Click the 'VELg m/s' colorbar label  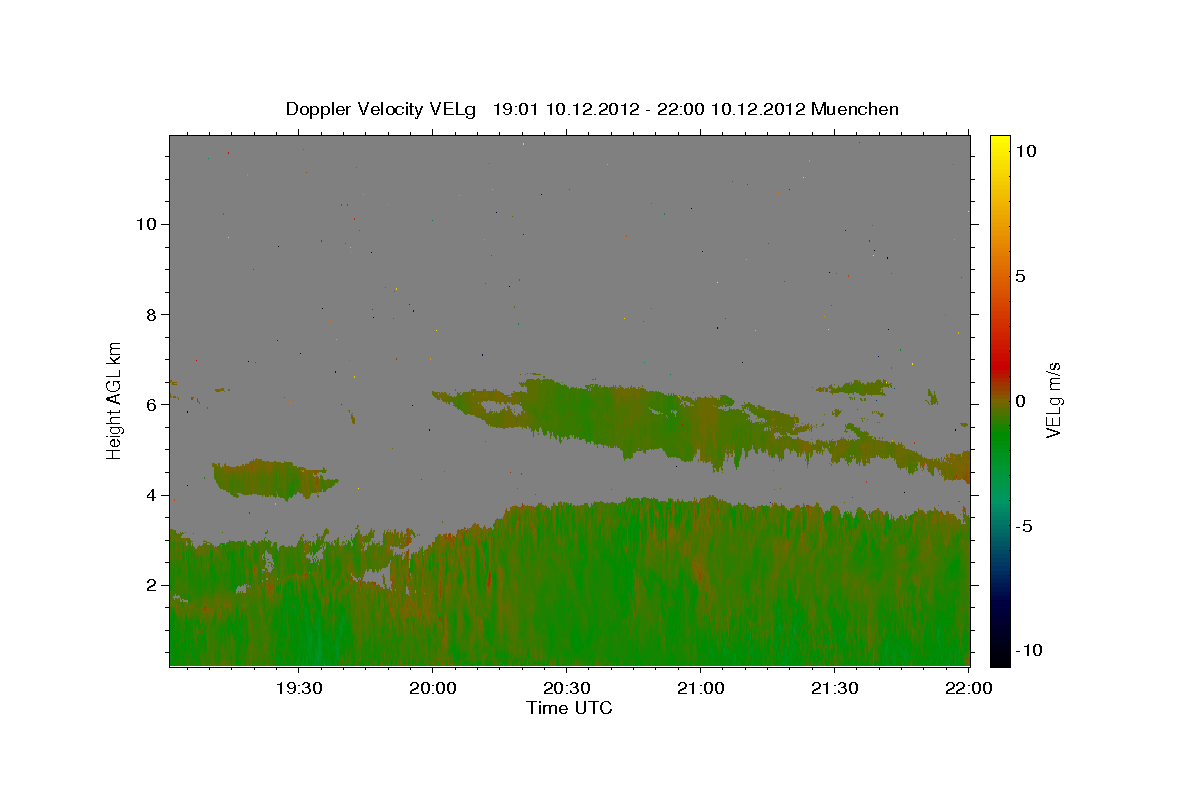click(1053, 400)
